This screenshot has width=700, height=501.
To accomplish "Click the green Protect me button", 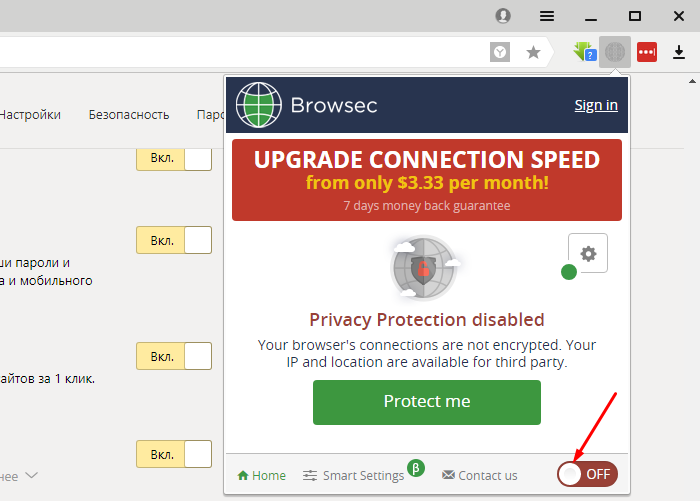I will coord(427,402).
